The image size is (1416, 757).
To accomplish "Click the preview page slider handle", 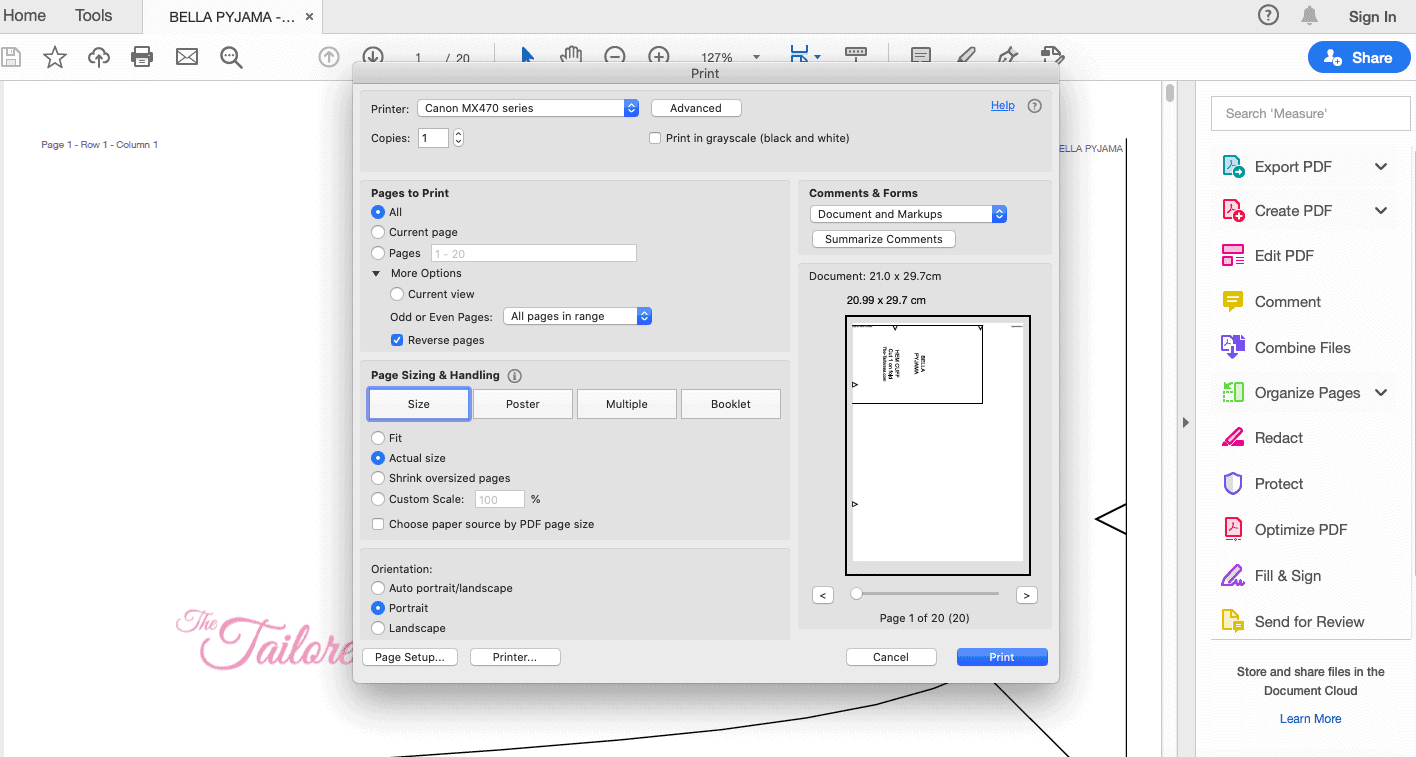I will pyautogui.click(x=857, y=593).
